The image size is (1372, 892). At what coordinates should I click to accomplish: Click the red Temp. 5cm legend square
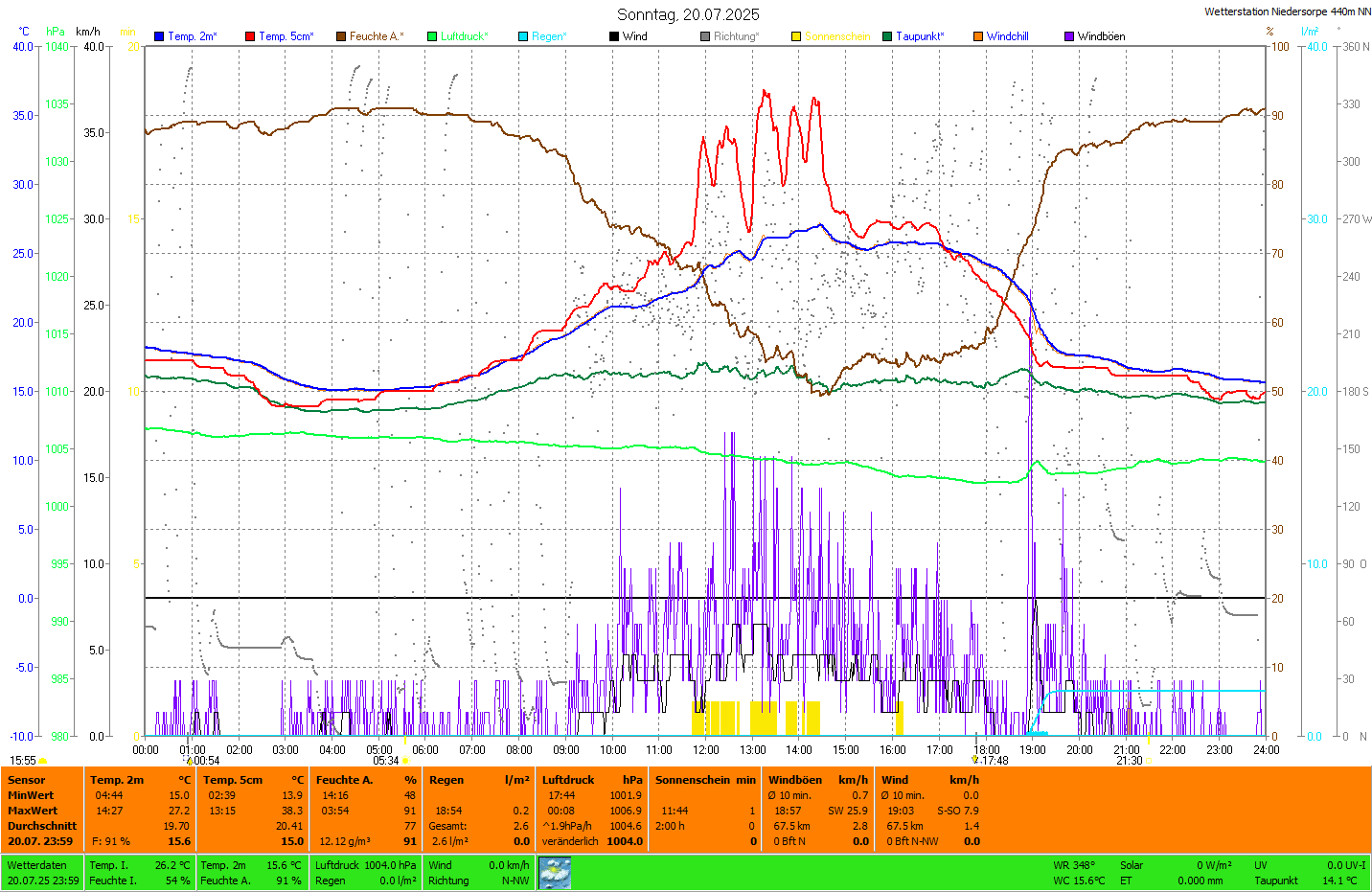tap(250, 36)
